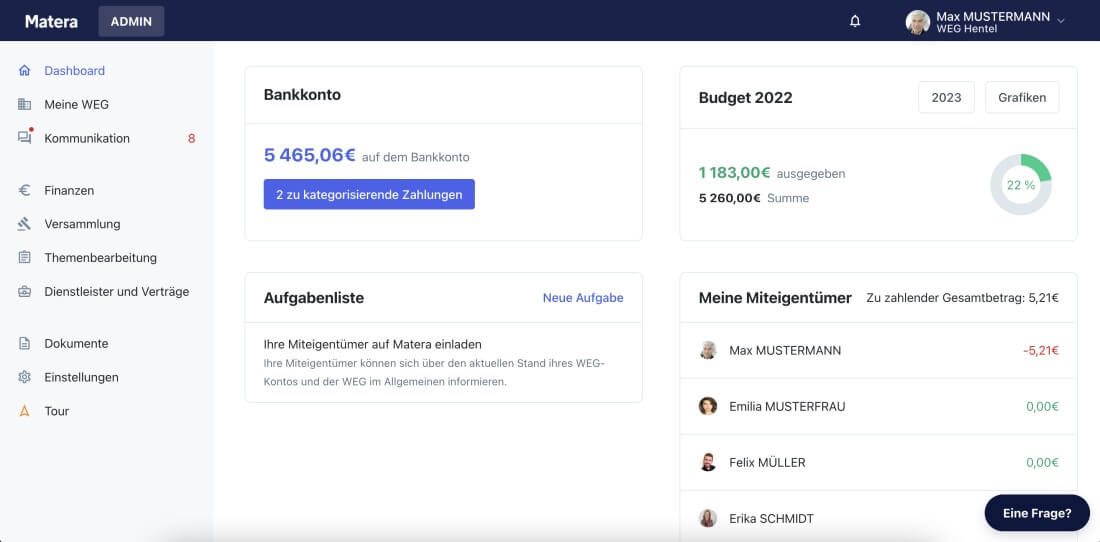
Task: Click Felix Müller's avatar
Action: tap(708, 462)
